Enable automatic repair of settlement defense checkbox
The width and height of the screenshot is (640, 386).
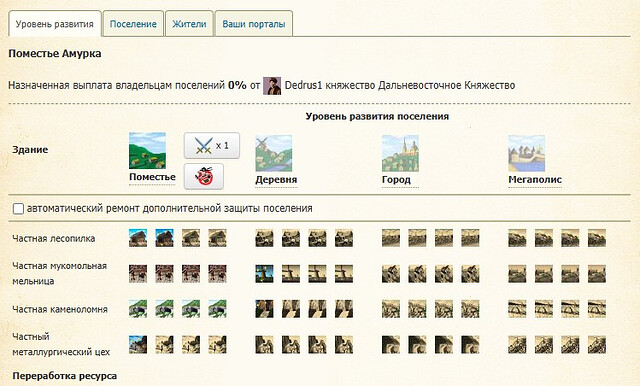18,209
